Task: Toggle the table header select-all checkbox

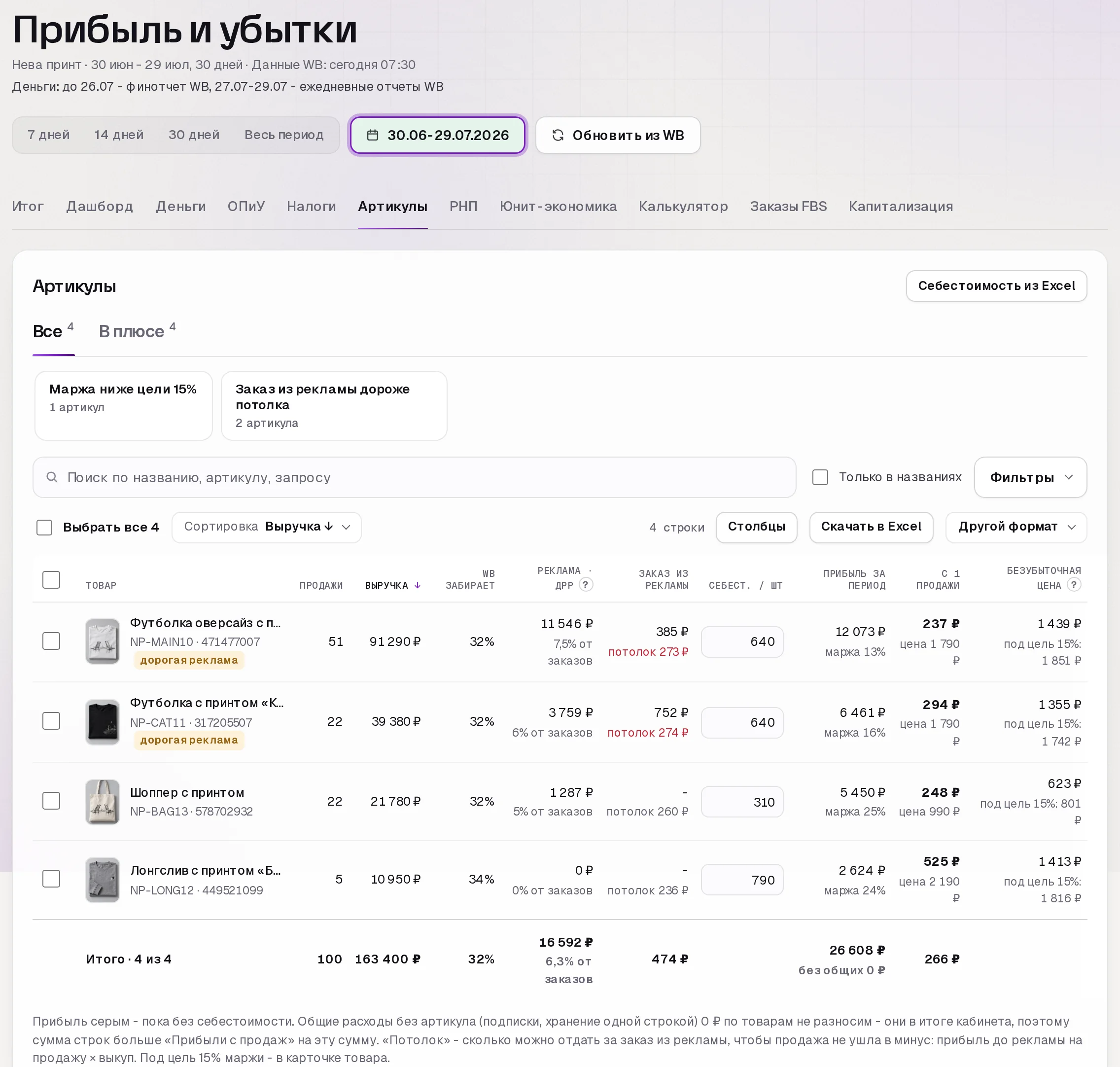Action: coord(51,579)
